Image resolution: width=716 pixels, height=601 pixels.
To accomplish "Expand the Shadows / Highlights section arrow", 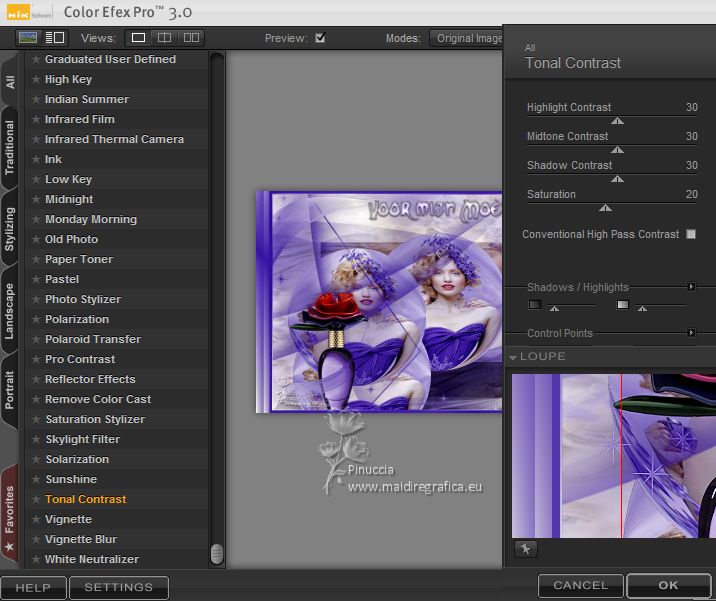I will click(691, 287).
